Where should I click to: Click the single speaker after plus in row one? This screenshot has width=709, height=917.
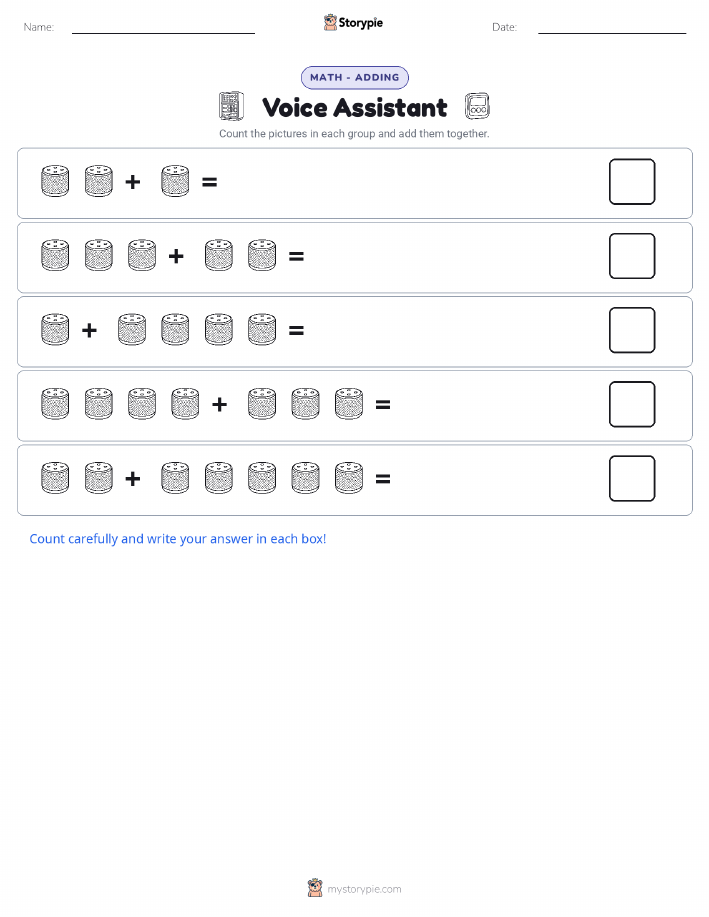175,181
